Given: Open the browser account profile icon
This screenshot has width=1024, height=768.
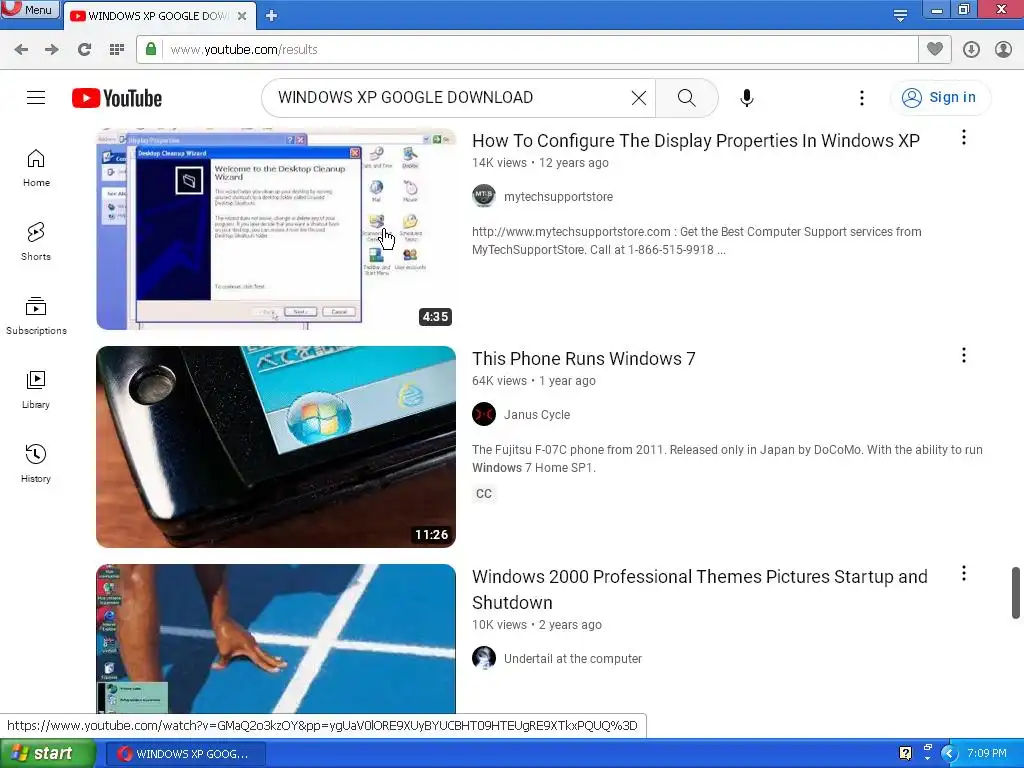Looking at the screenshot, I should [x=1003, y=50].
